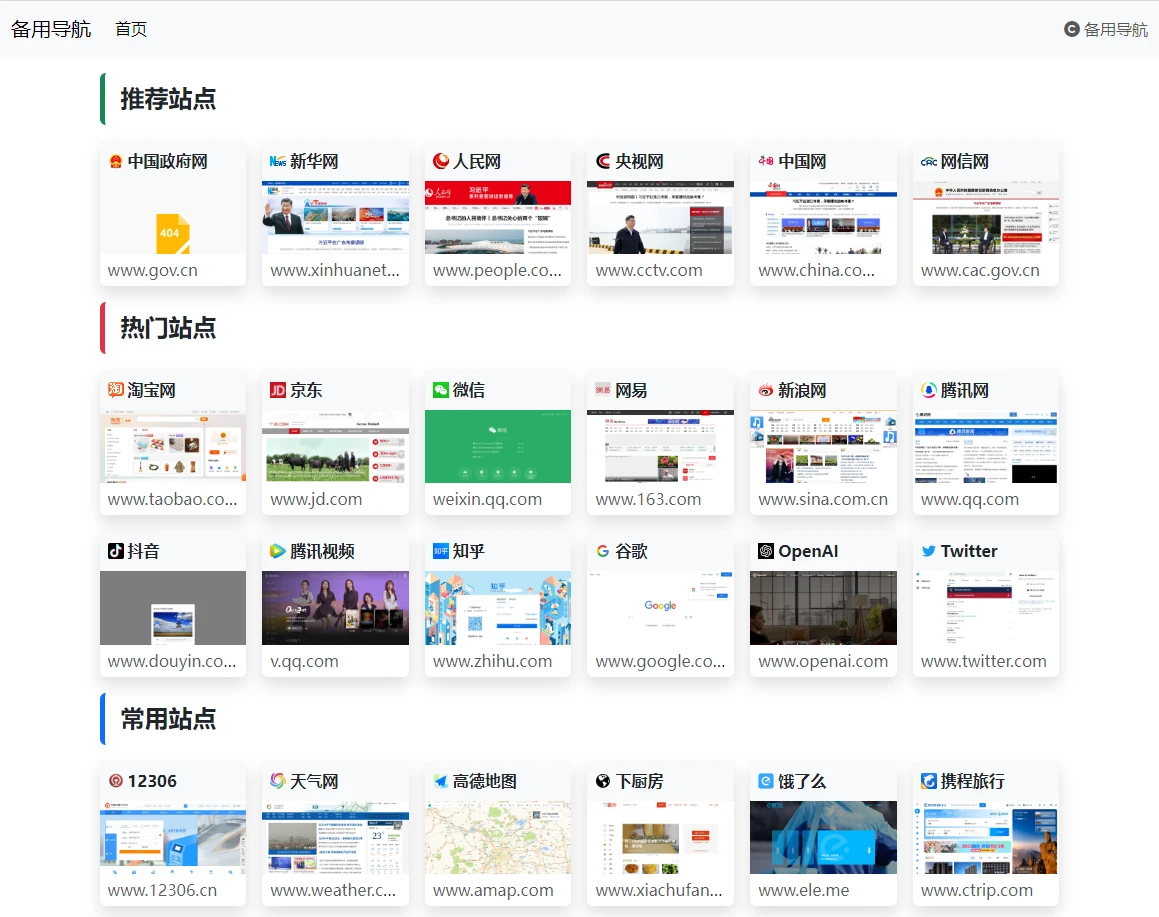Click the Google G favicon icon
Viewport: 1159px width, 917px height.
pos(603,551)
